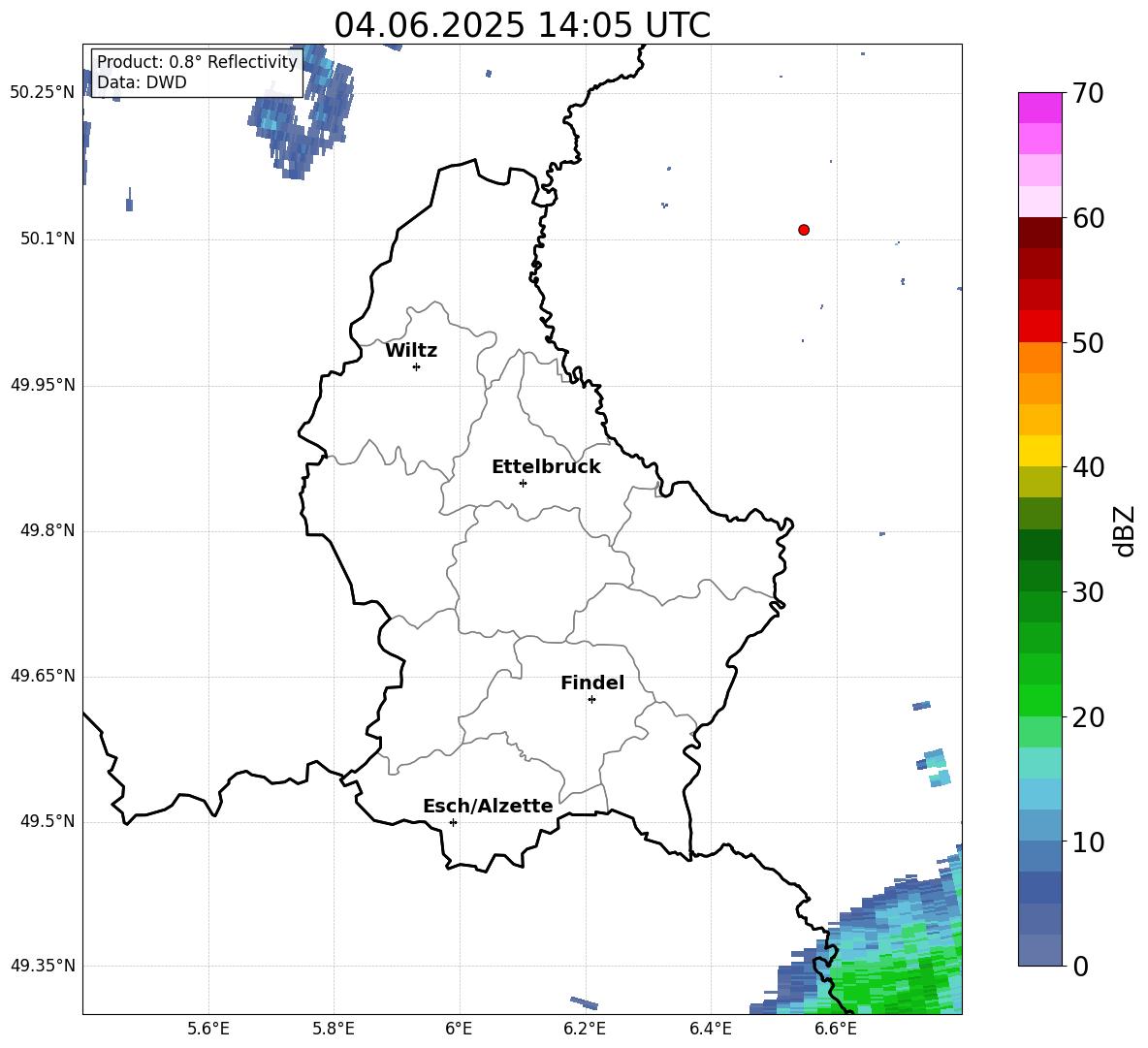Click the 10 colorbar tick label
The height and width of the screenshot is (1048, 1148).
tap(1088, 842)
